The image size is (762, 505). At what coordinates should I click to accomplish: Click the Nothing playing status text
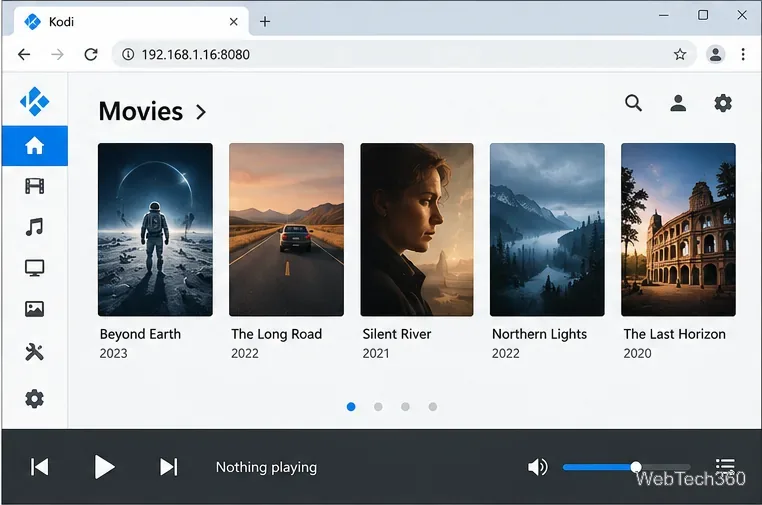(266, 468)
